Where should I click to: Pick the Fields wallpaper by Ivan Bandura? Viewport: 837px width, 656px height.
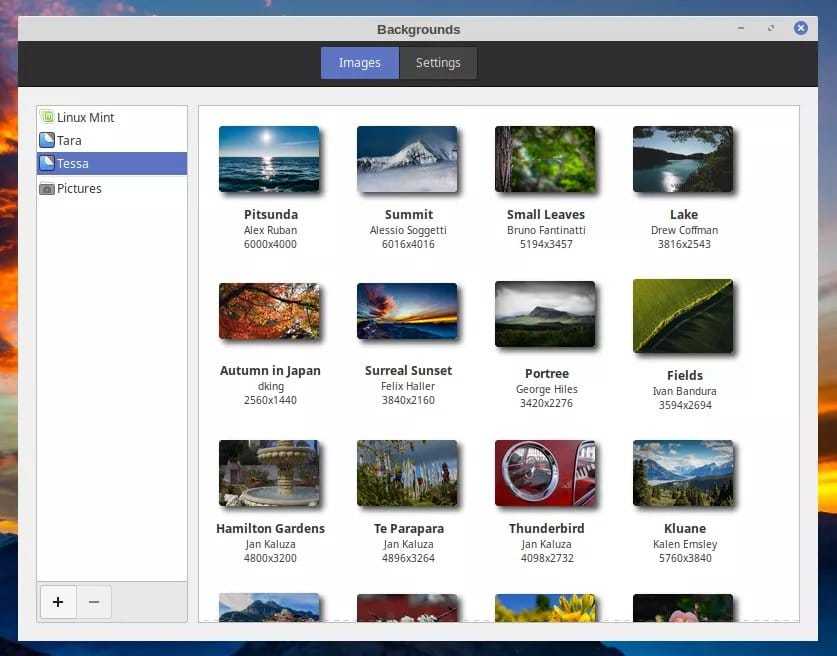(683, 316)
